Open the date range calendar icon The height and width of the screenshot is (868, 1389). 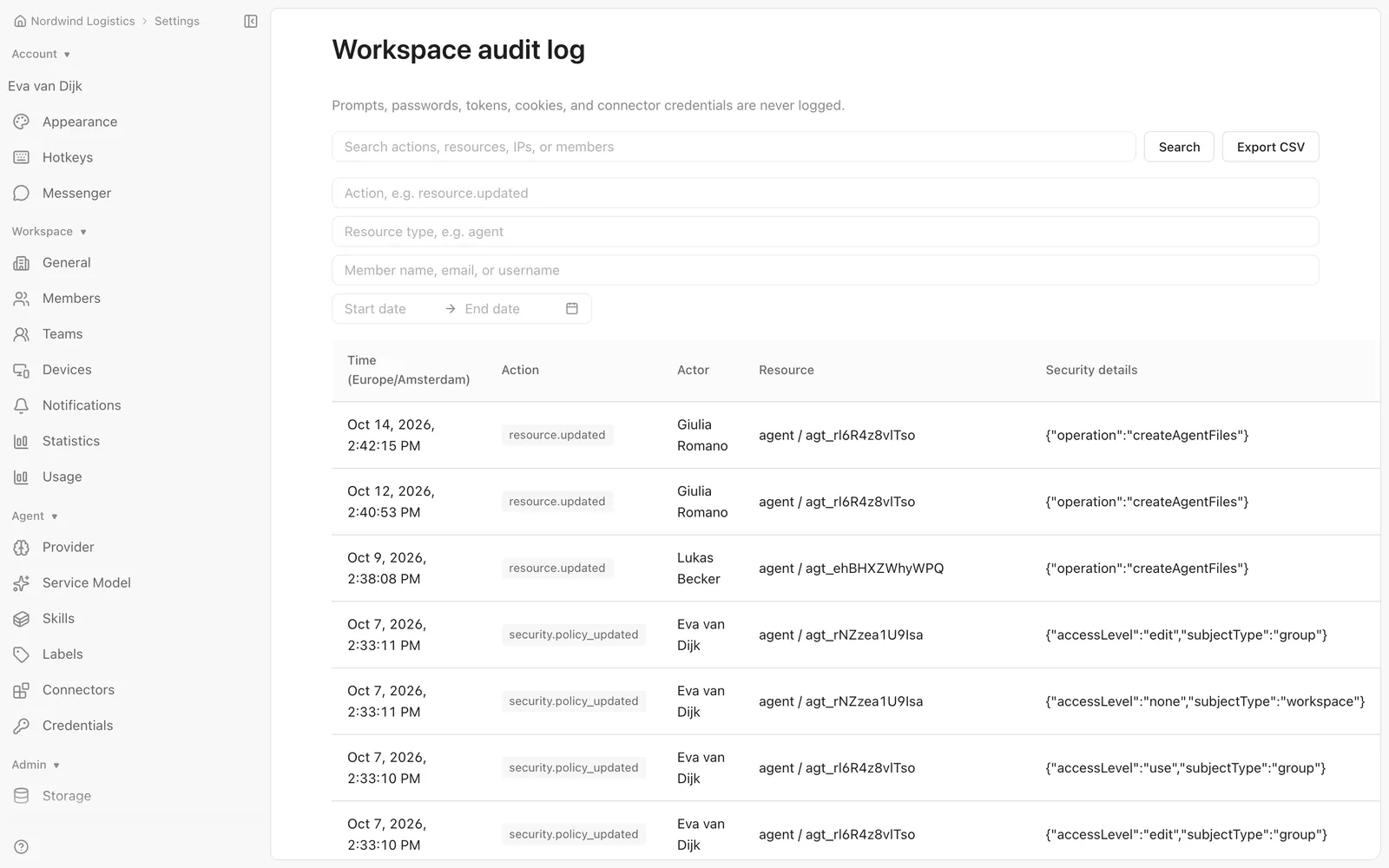tap(572, 308)
